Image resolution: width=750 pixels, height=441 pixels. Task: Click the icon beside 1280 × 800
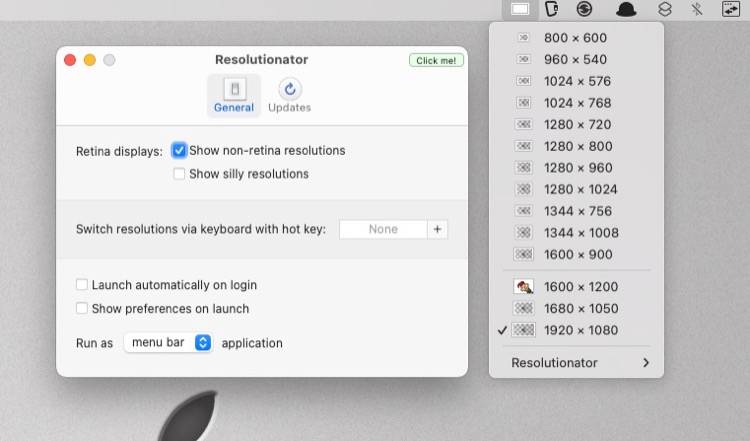523,146
